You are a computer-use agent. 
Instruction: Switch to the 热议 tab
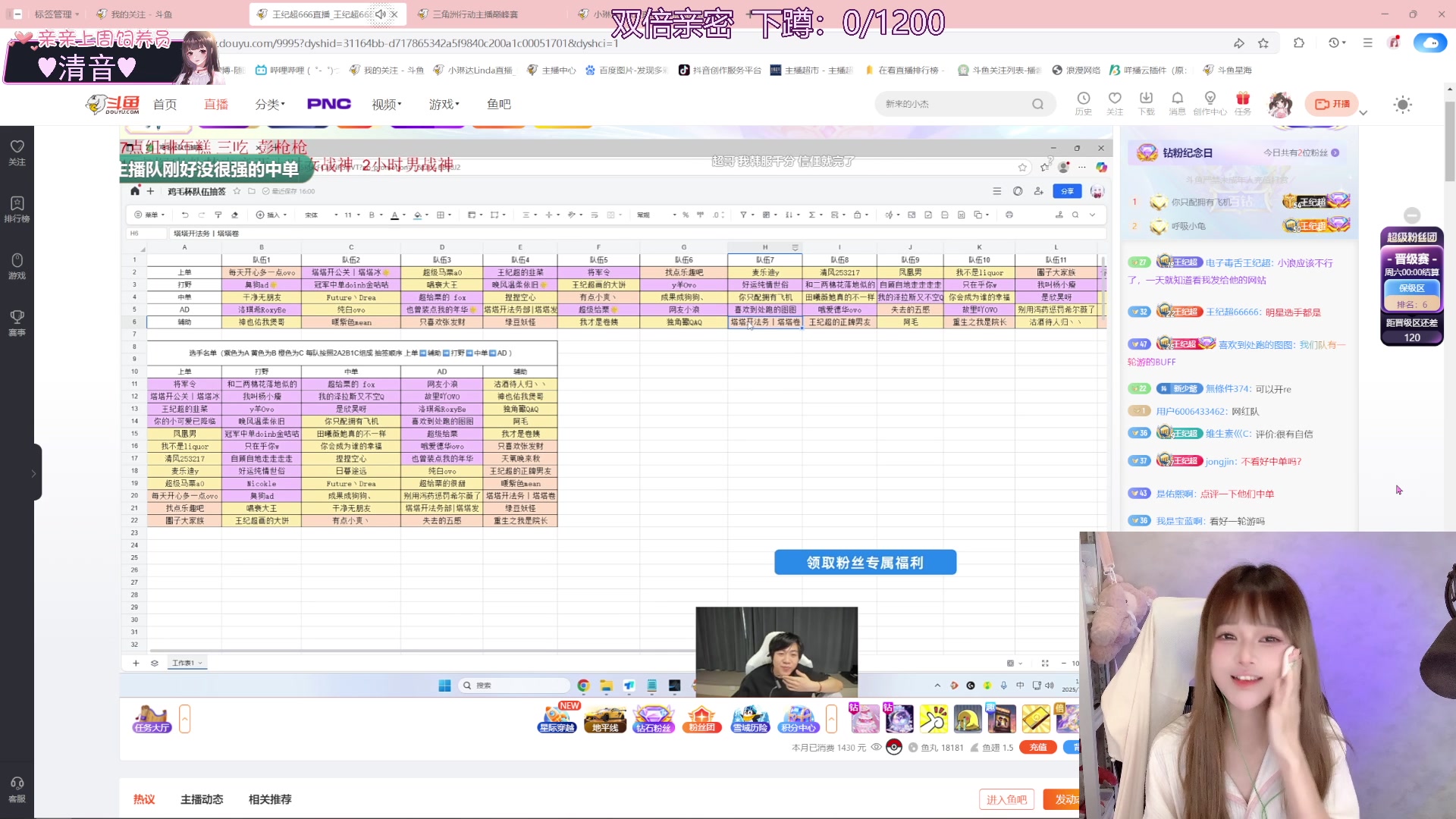pos(144,799)
